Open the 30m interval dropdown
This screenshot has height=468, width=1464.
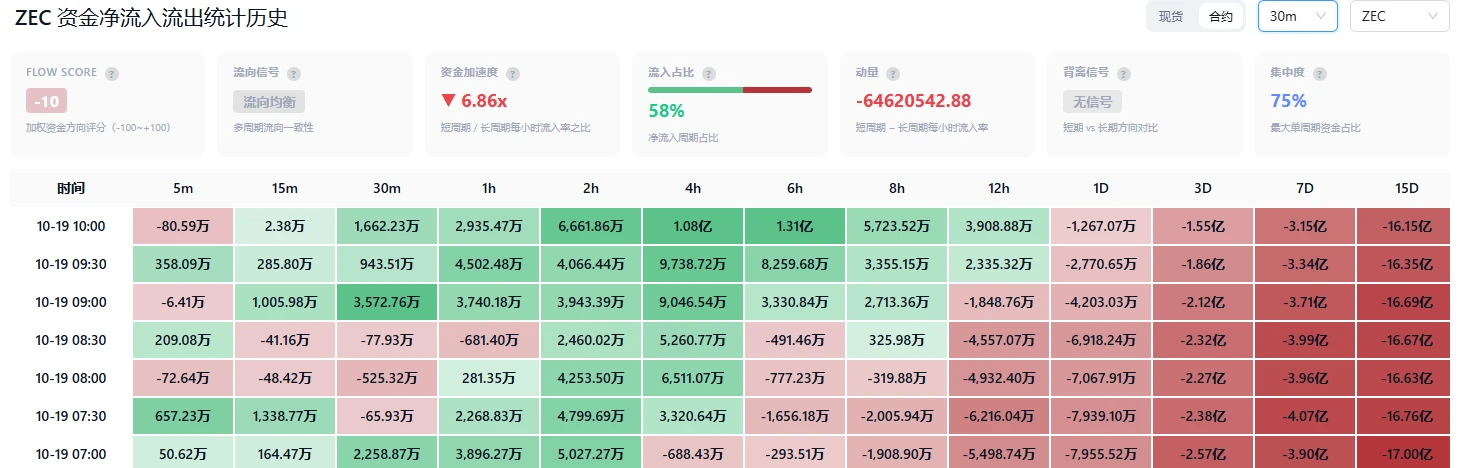click(x=1297, y=16)
